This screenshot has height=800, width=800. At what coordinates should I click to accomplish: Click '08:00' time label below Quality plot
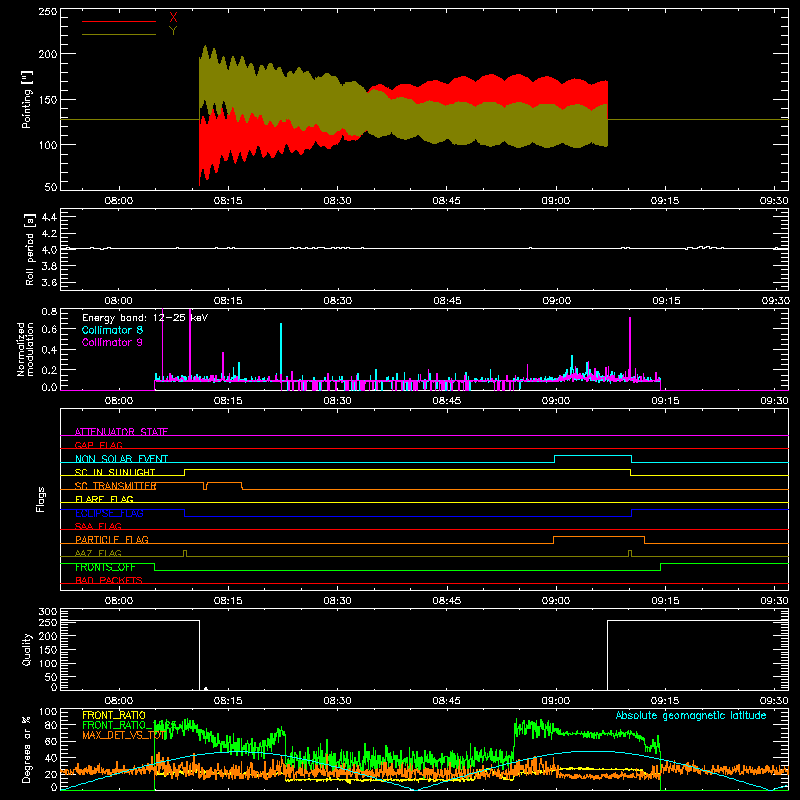pos(119,701)
